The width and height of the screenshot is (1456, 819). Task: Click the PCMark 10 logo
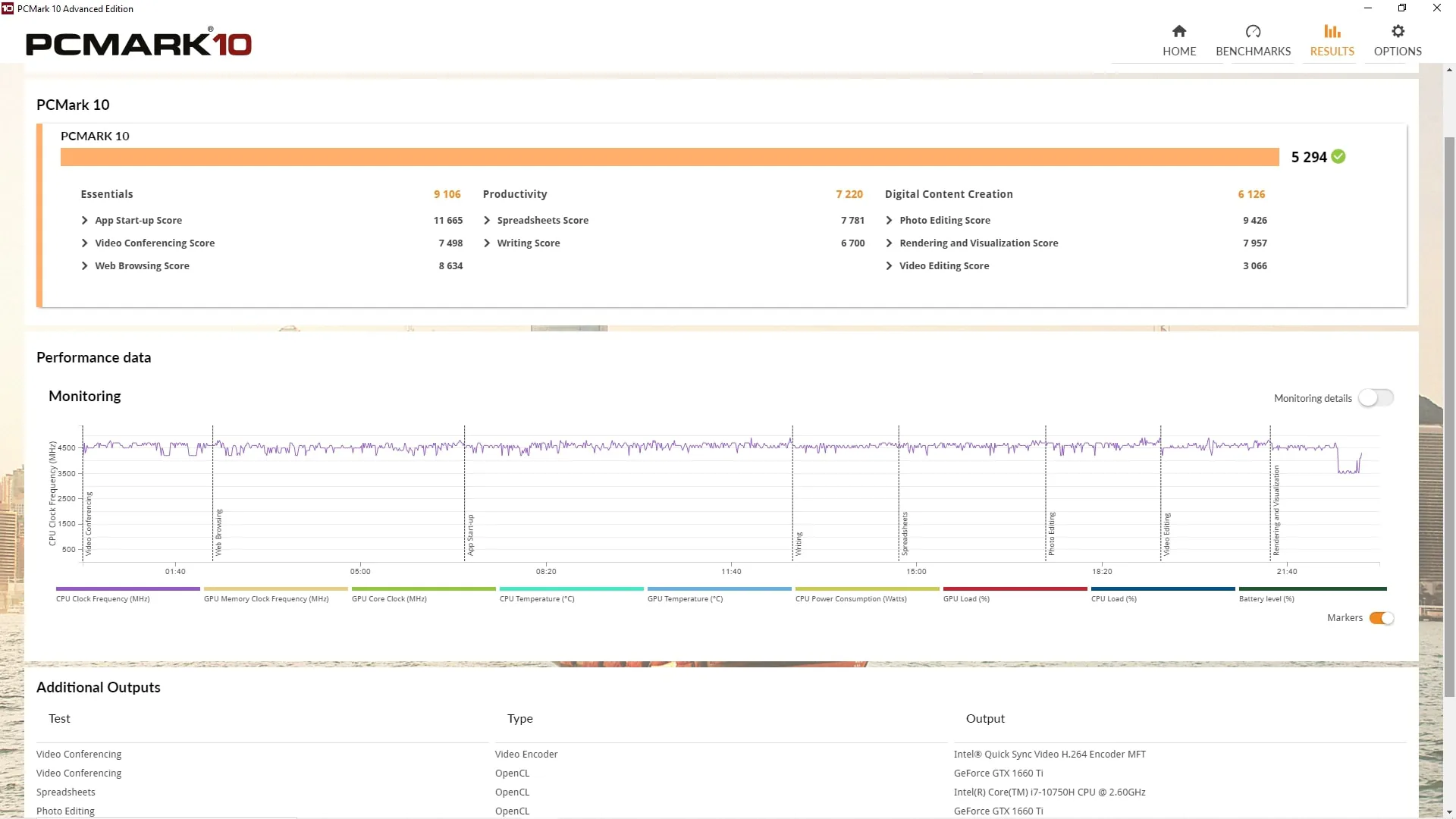click(x=139, y=43)
